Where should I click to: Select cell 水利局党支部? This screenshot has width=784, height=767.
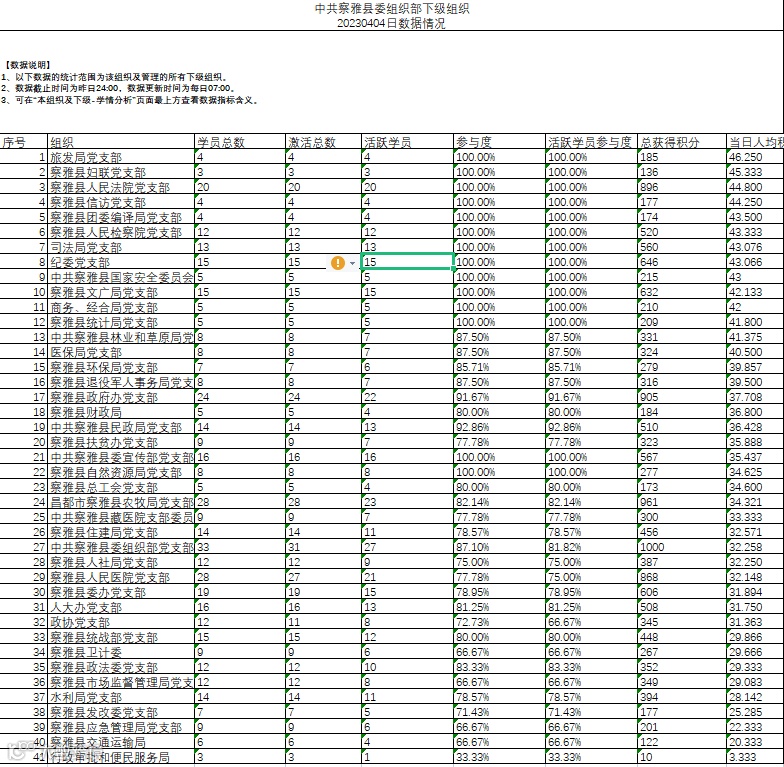pyautogui.click(x=121, y=697)
